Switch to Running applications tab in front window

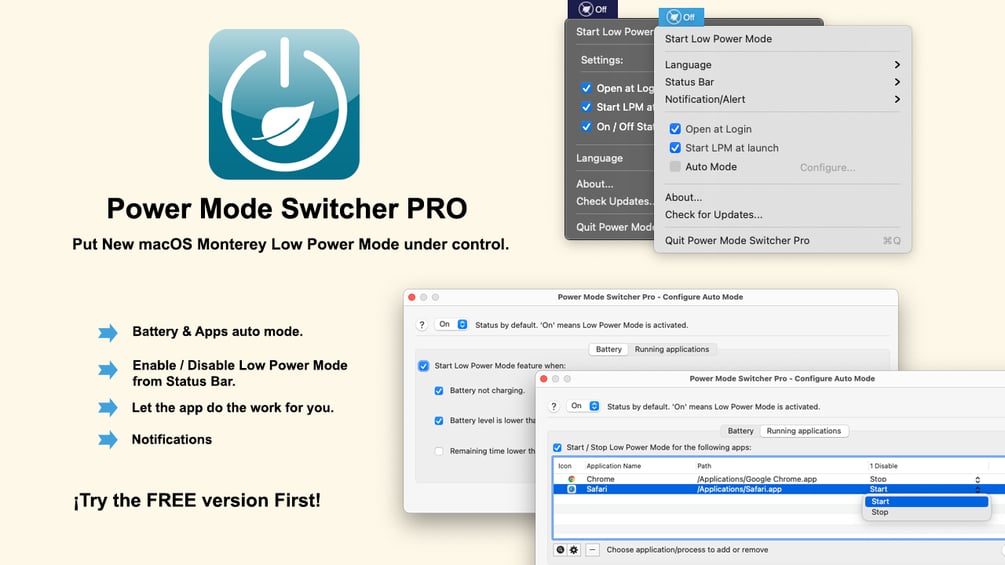coord(804,431)
